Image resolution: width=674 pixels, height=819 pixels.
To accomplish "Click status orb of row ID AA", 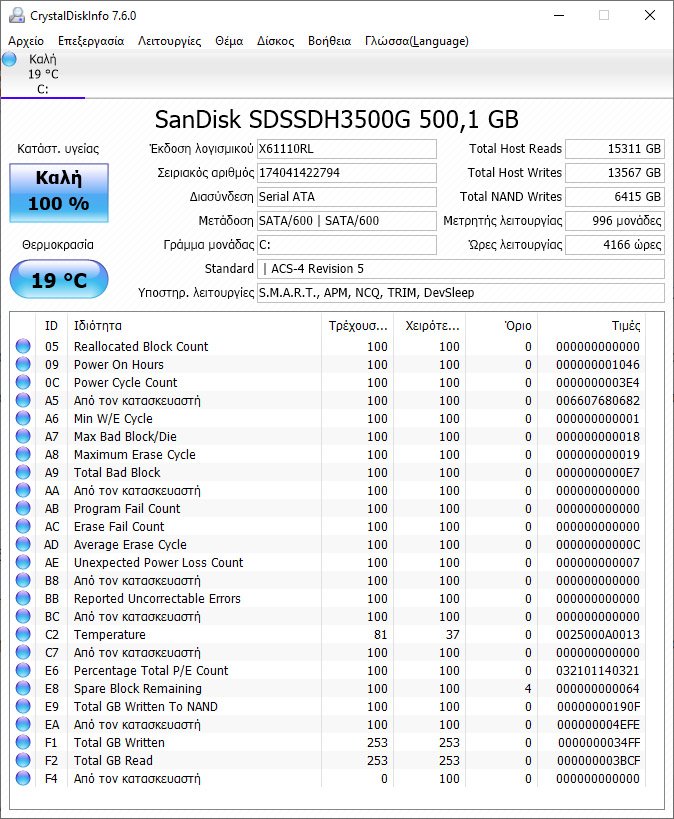I will pyautogui.click(x=23, y=490).
